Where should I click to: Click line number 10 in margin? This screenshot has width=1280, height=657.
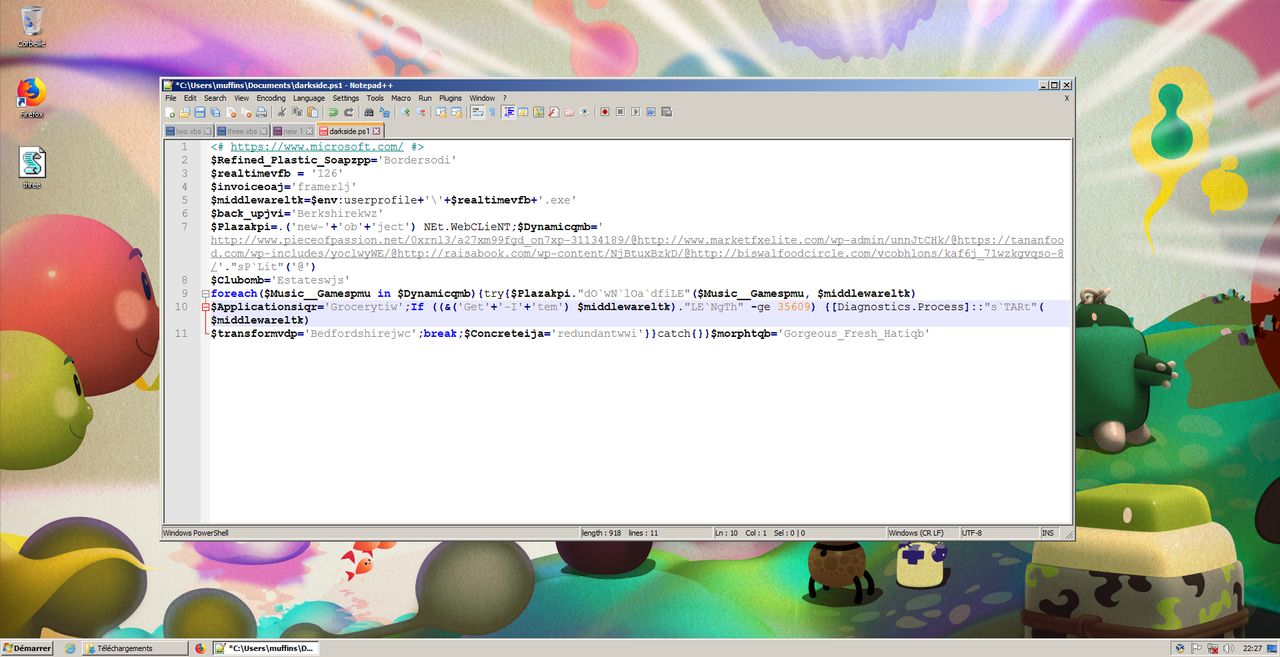tap(182, 307)
